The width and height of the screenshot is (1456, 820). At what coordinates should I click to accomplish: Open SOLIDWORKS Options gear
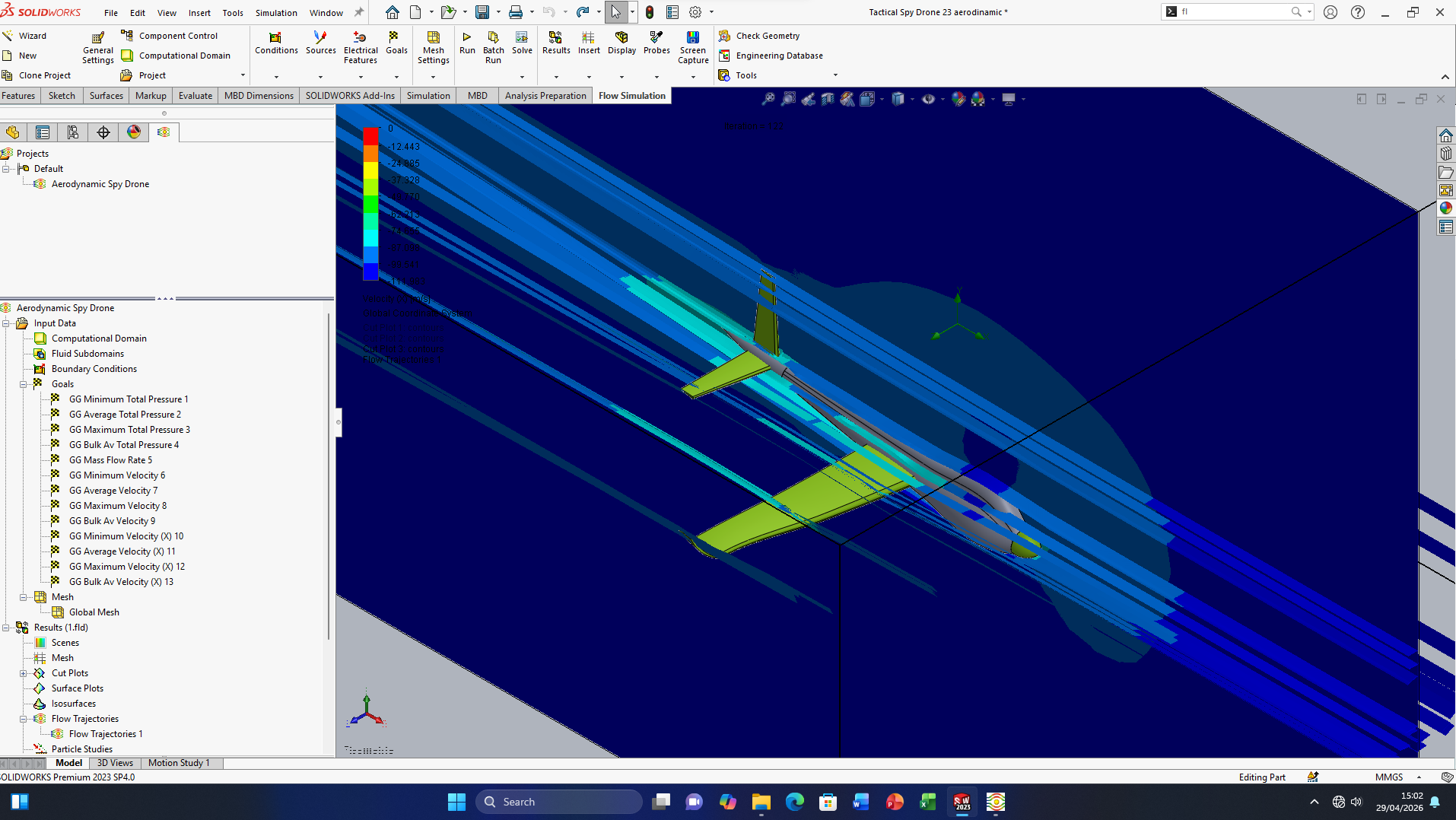pos(695,12)
